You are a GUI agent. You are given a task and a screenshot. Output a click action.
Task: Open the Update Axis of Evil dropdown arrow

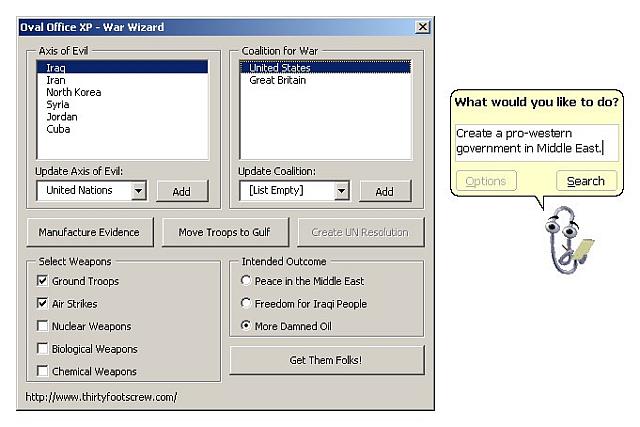[x=138, y=191]
